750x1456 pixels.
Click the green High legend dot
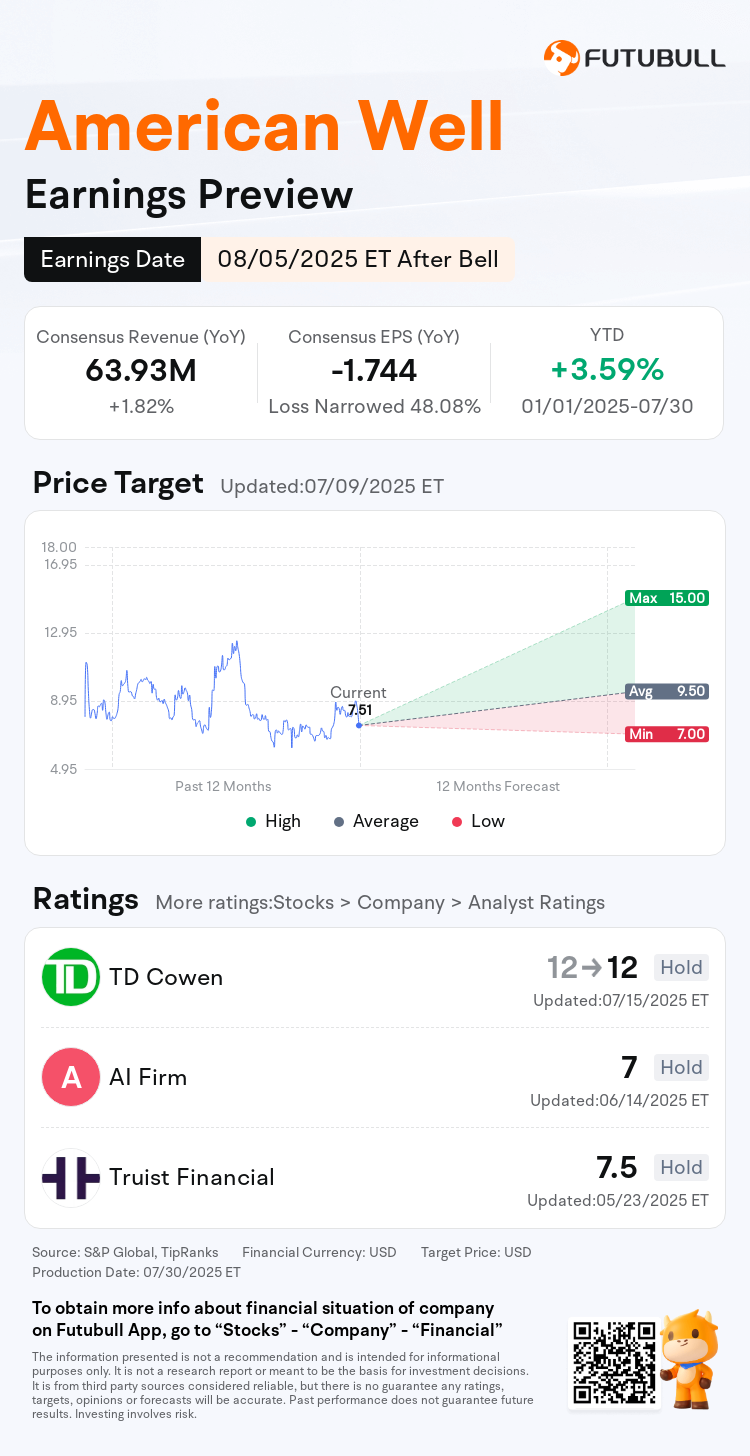(251, 822)
